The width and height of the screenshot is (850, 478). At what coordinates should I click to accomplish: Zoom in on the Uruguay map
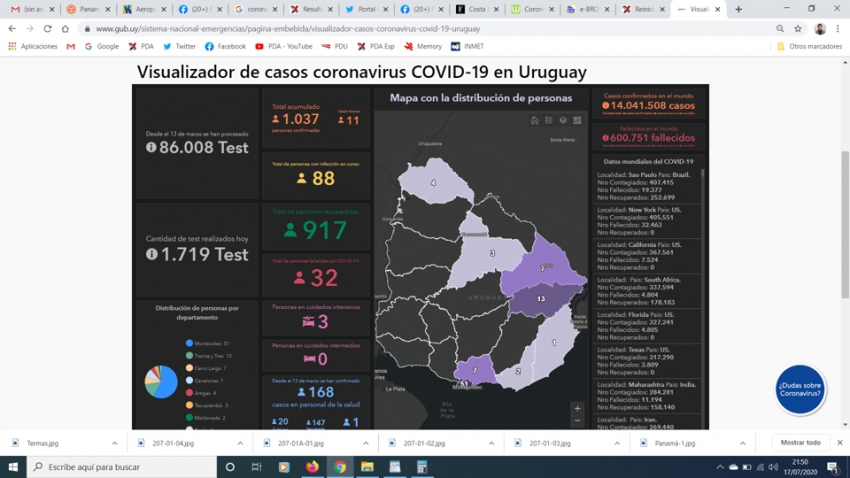point(577,409)
